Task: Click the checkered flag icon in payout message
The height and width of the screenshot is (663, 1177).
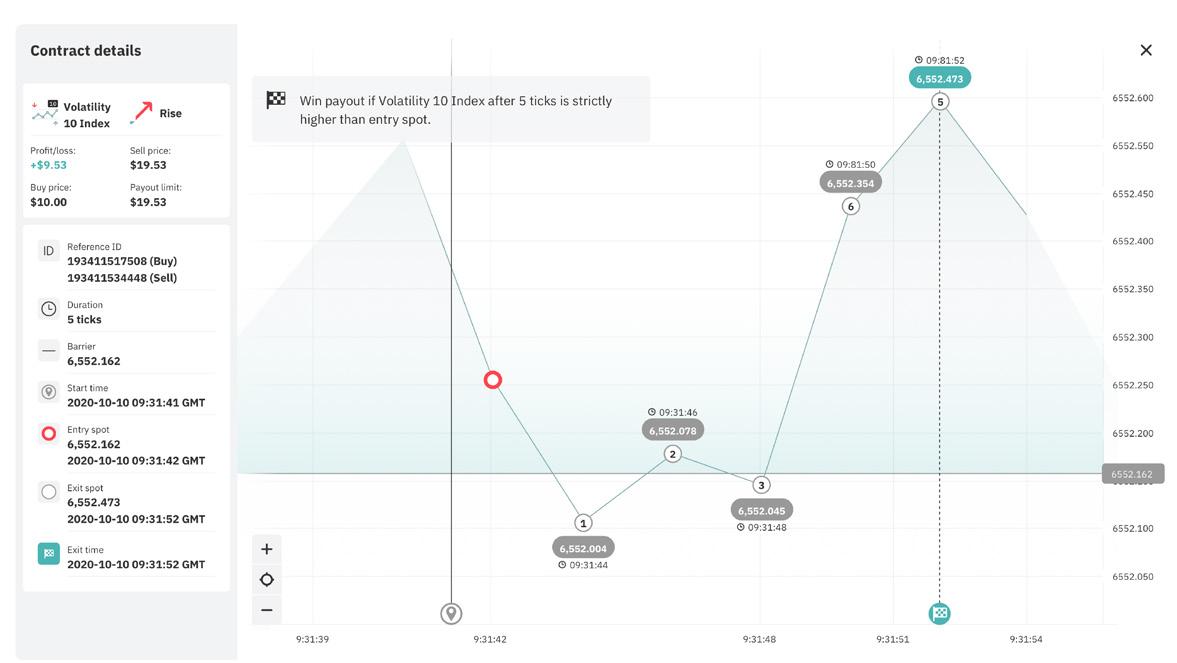Action: tap(276, 100)
